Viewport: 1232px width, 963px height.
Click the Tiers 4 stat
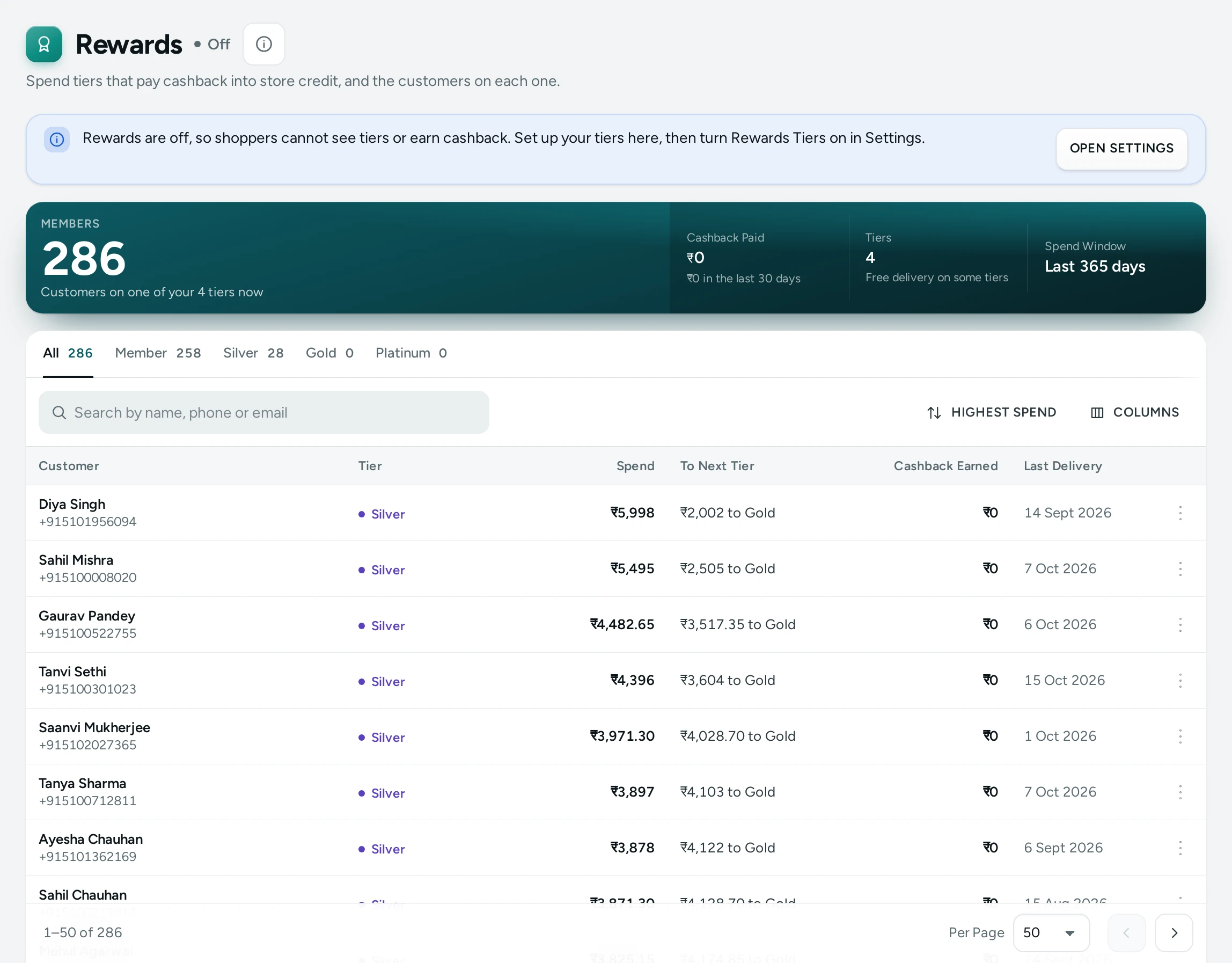[x=936, y=258]
